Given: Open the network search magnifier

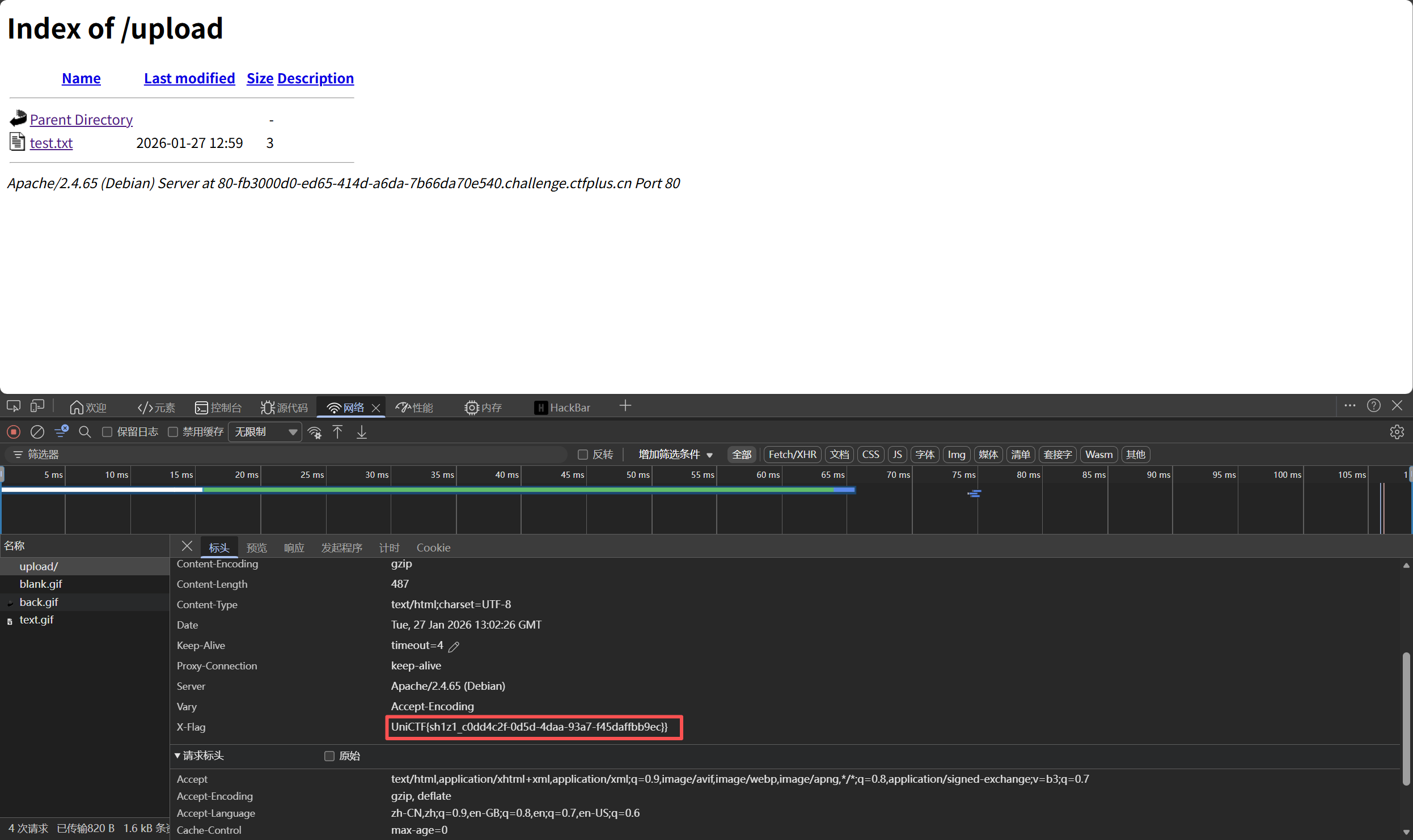Looking at the screenshot, I should [85, 432].
